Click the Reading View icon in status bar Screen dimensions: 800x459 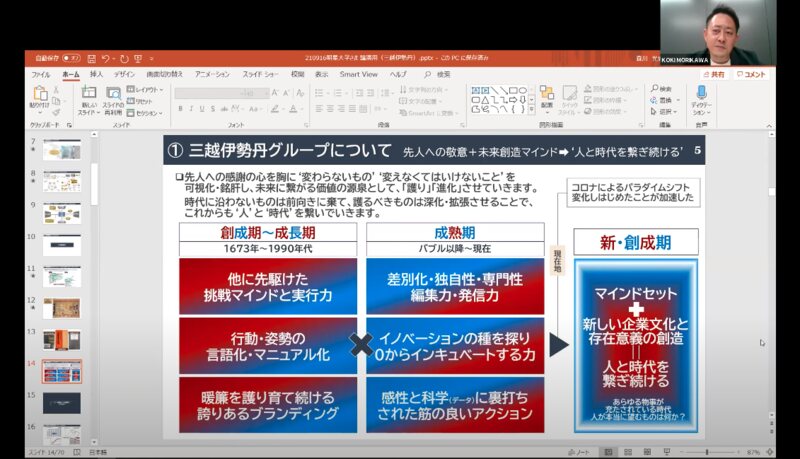pyautogui.click(x=645, y=452)
